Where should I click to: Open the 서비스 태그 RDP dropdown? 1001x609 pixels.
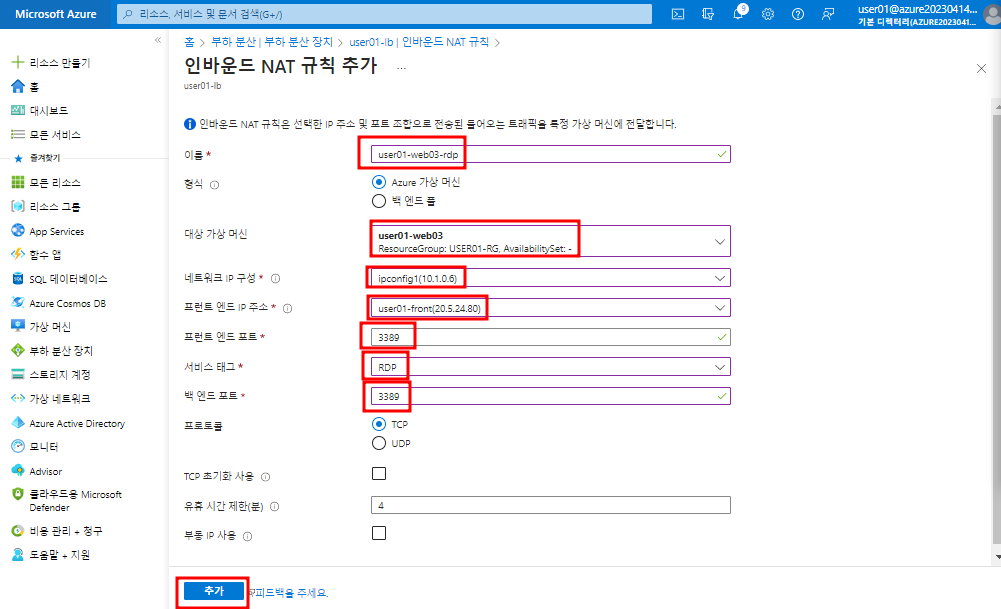pos(550,367)
